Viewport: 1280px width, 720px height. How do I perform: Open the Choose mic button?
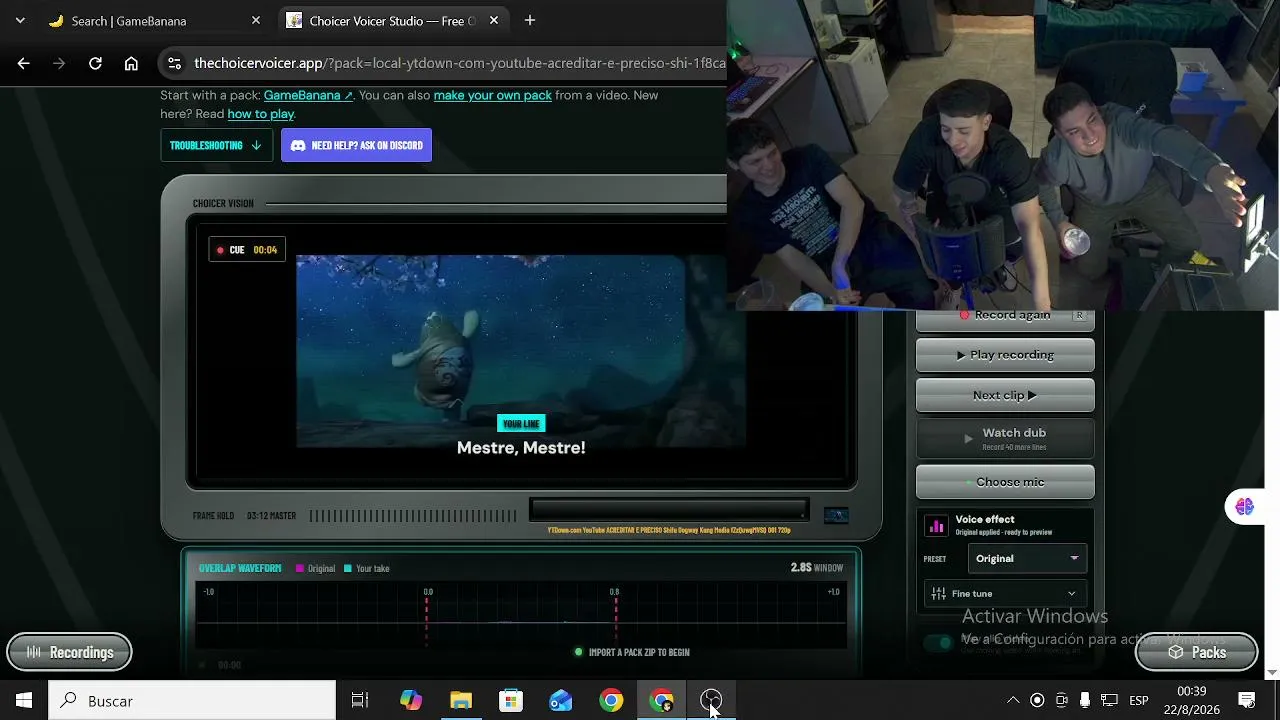(1005, 482)
